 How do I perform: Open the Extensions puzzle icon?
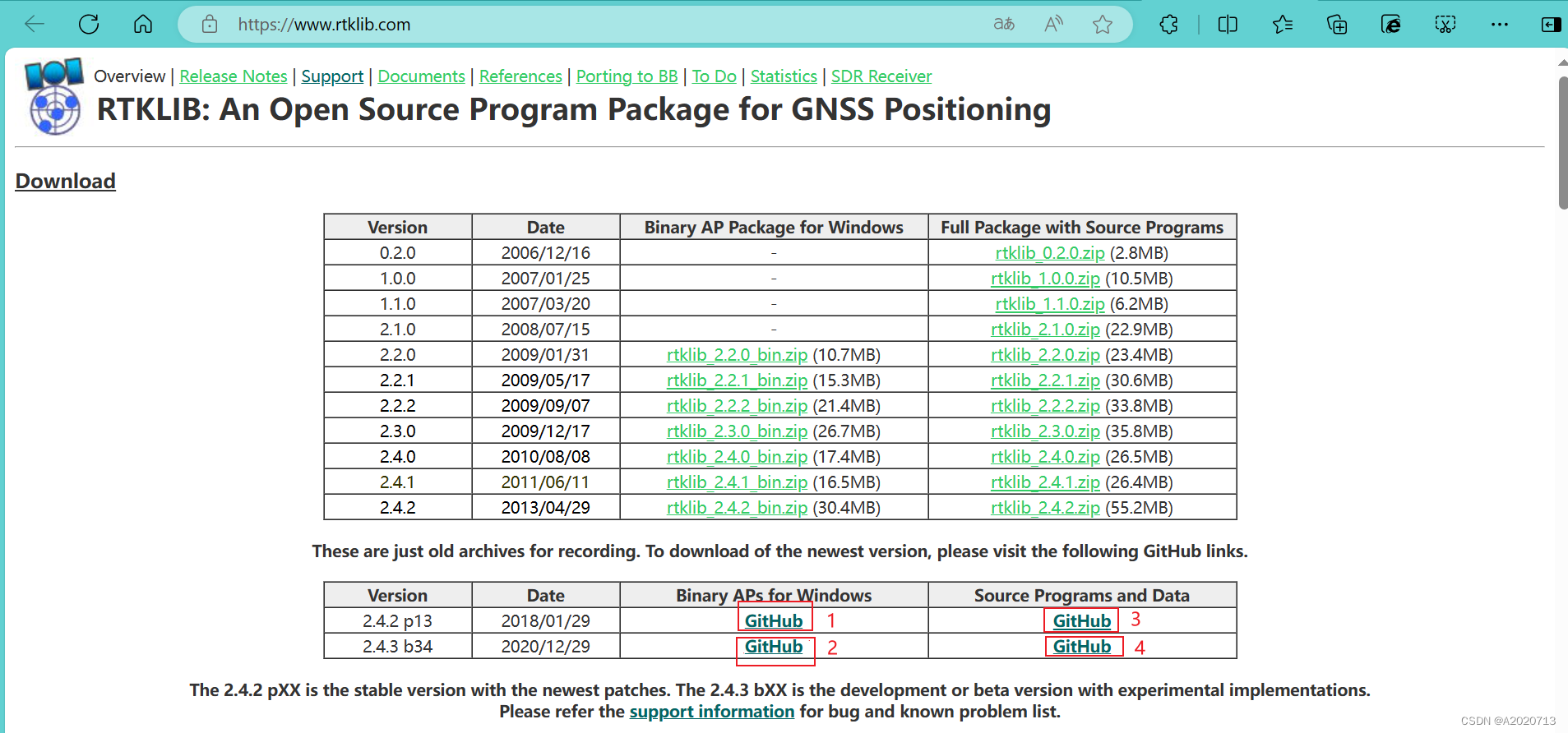tap(1168, 24)
